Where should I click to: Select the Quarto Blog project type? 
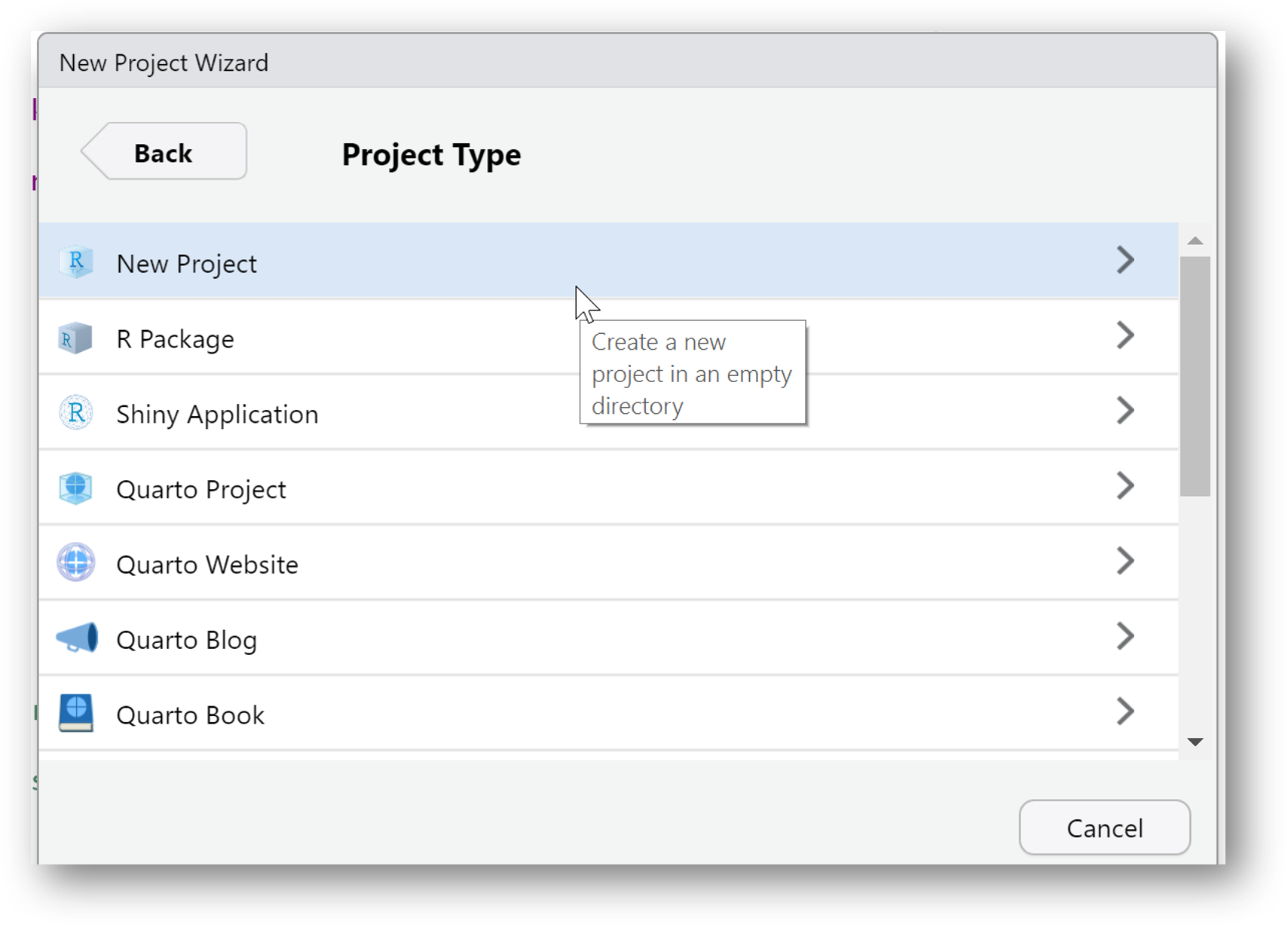click(x=187, y=640)
